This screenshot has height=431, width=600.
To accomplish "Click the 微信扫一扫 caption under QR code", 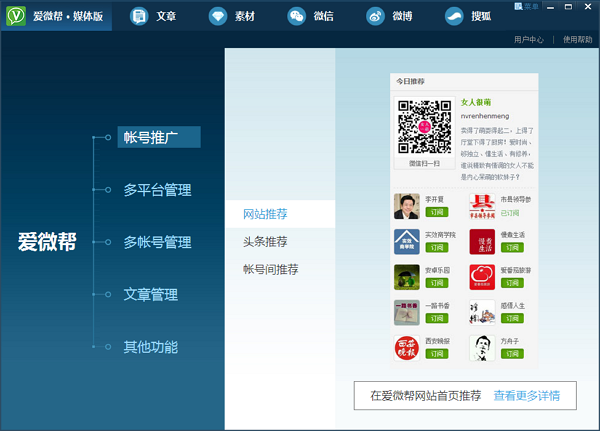I will (424, 163).
